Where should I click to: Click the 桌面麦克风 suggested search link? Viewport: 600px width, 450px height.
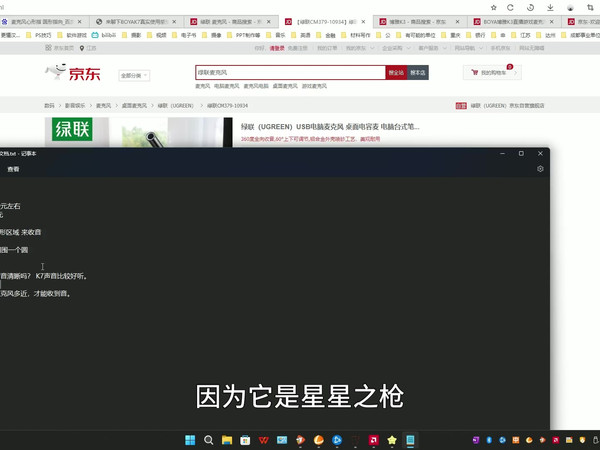[x=285, y=86]
